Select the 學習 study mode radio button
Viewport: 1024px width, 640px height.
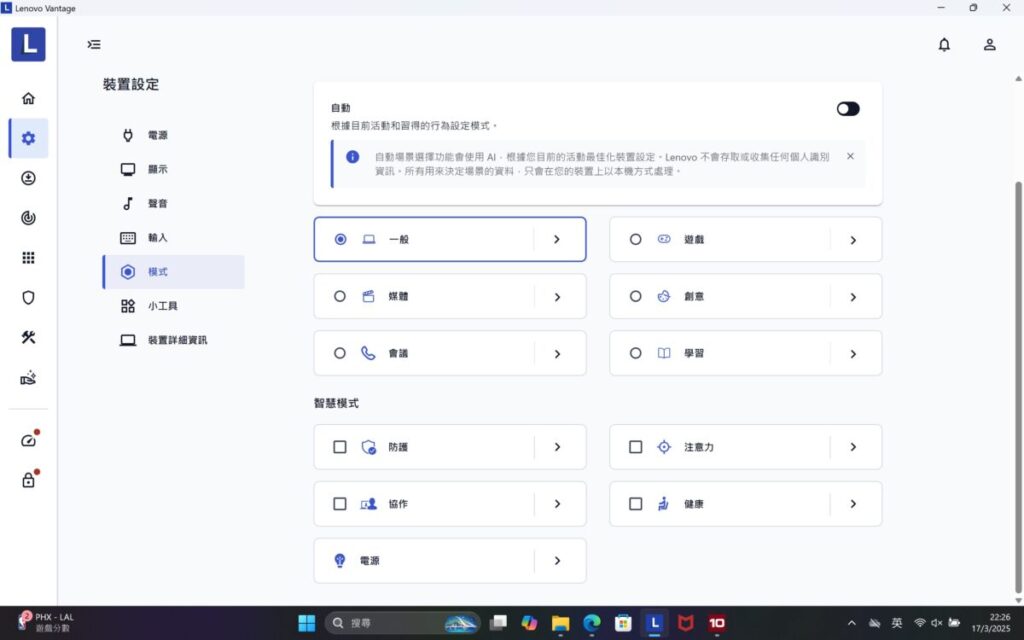635,353
